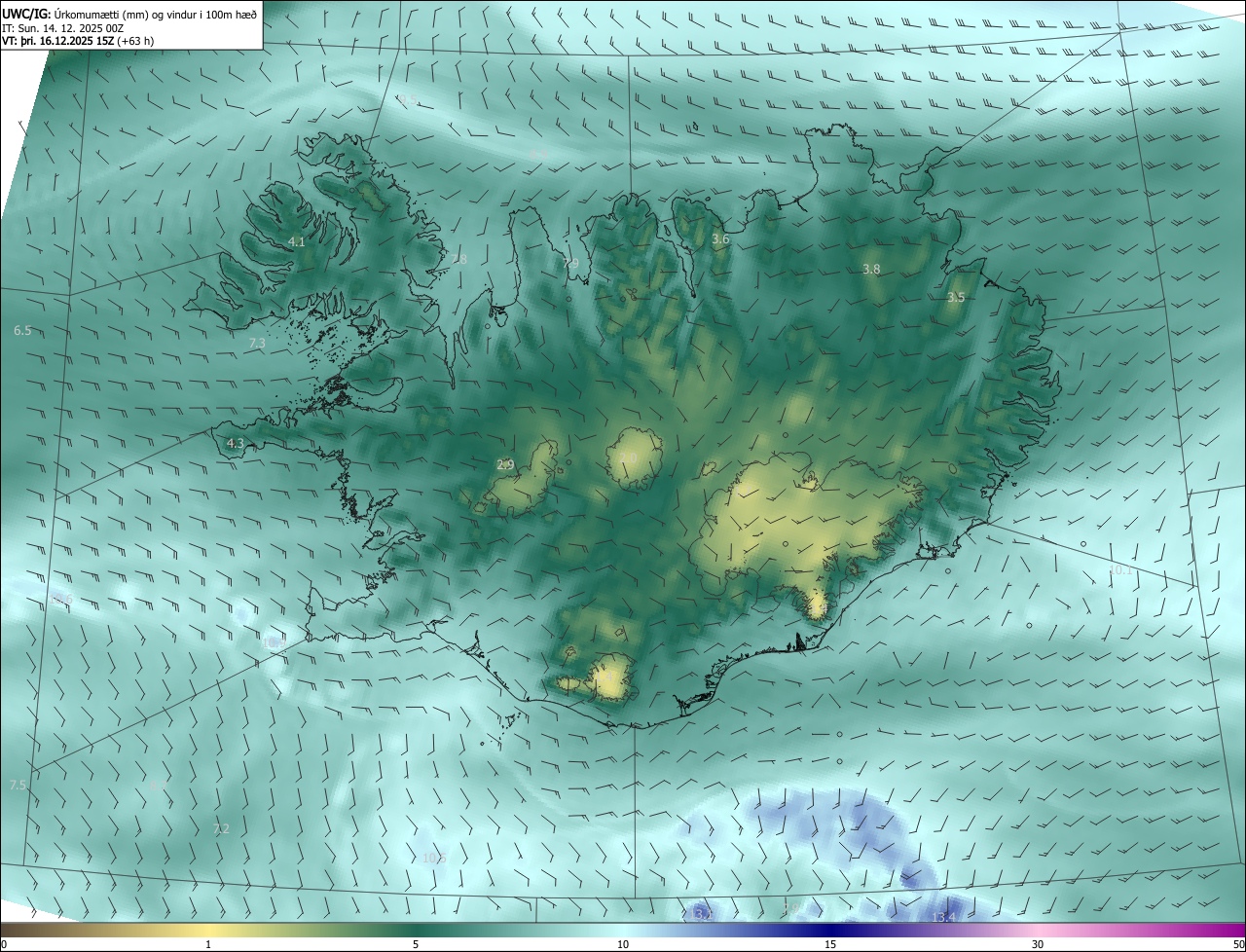Click the 3.8 precipitation value in the northeast
This screenshot has width=1246, height=952.
pos(871,269)
